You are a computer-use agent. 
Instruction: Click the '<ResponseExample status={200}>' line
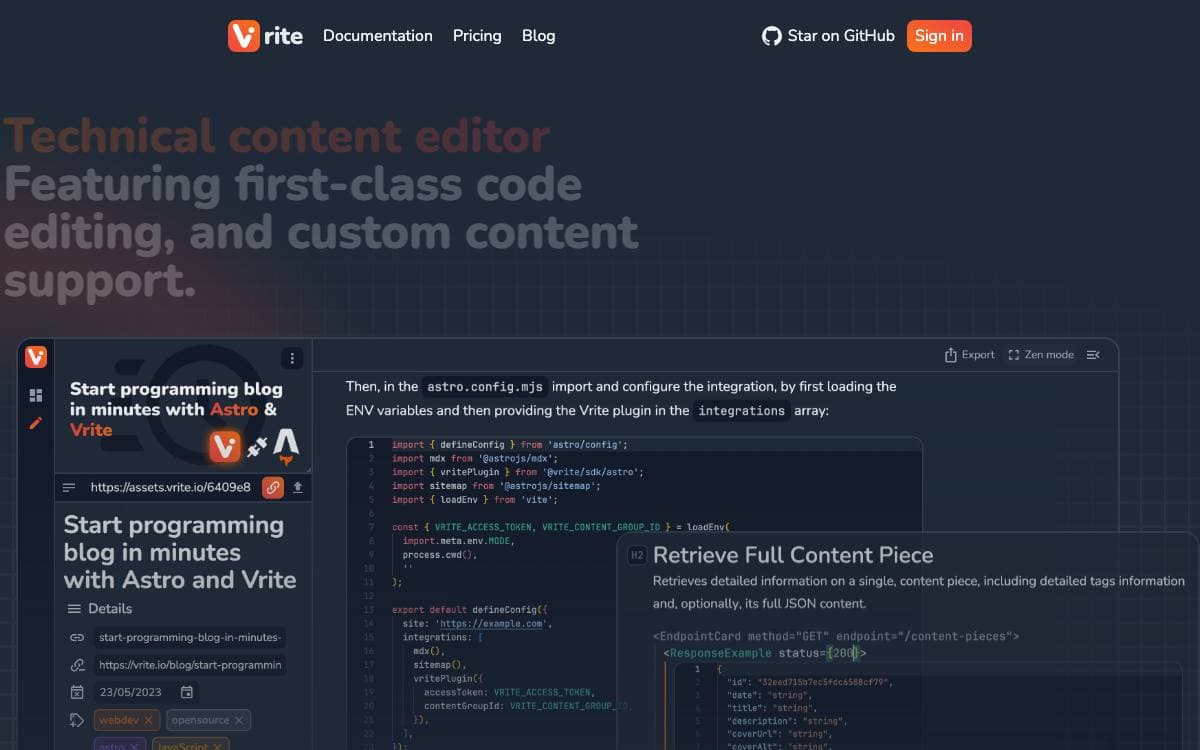(765, 653)
